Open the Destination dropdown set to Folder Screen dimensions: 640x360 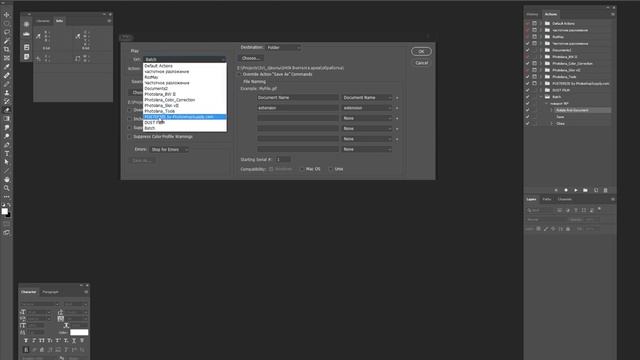pos(284,47)
